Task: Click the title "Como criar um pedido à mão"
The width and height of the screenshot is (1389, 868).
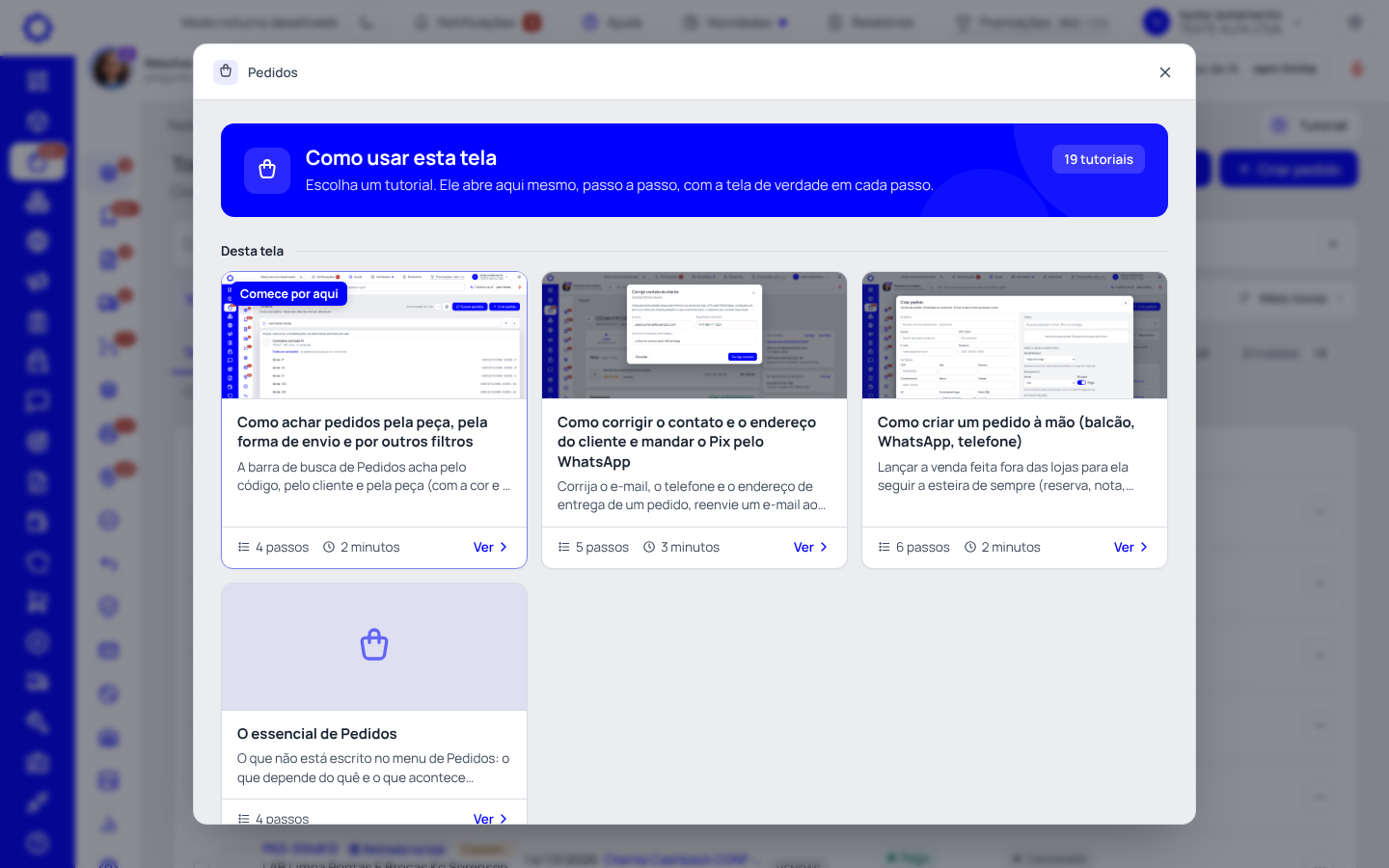Action: [1006, 432]
